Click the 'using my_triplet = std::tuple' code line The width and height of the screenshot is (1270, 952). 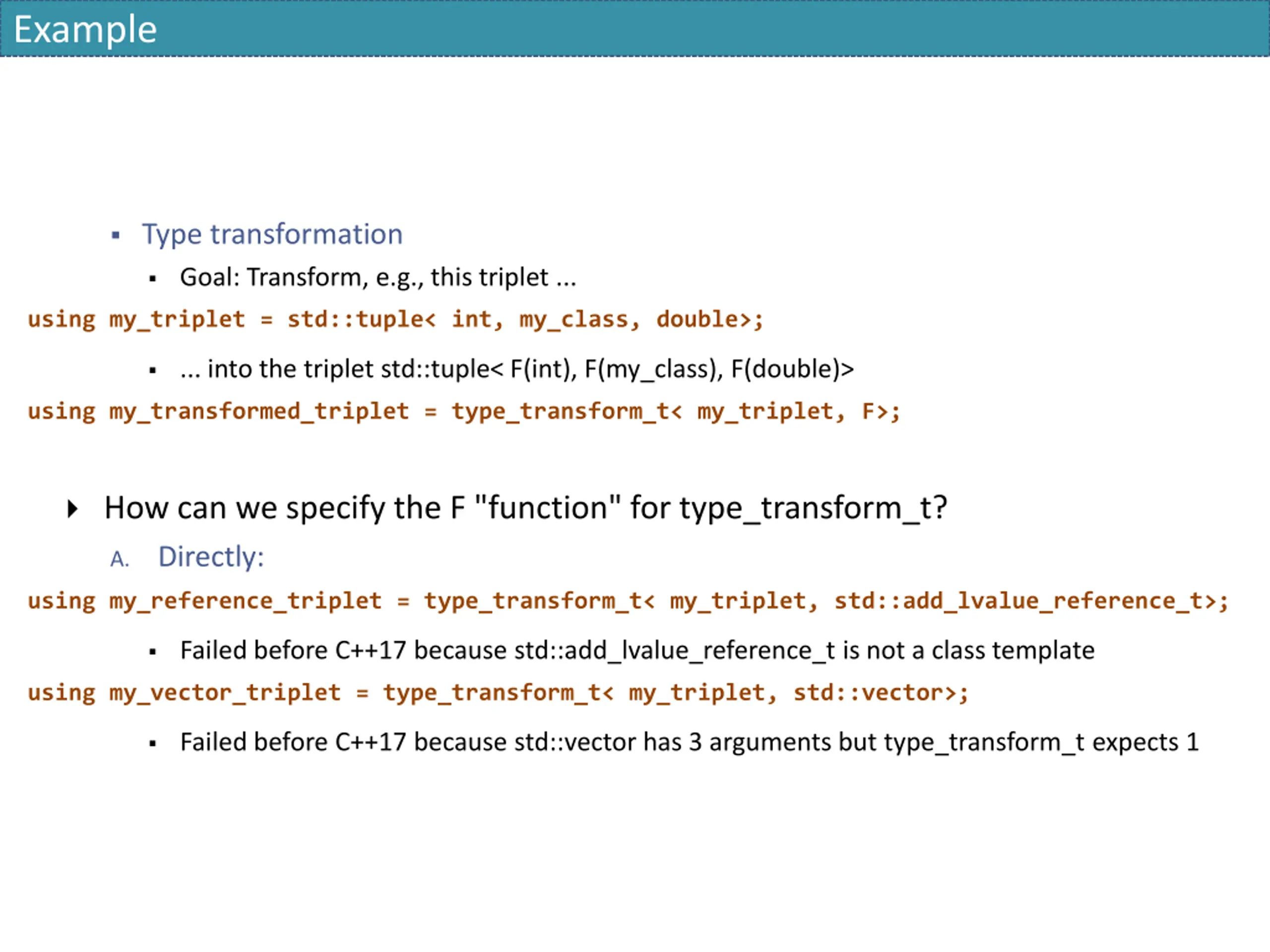pyautogui.click(x=395, y=320)
